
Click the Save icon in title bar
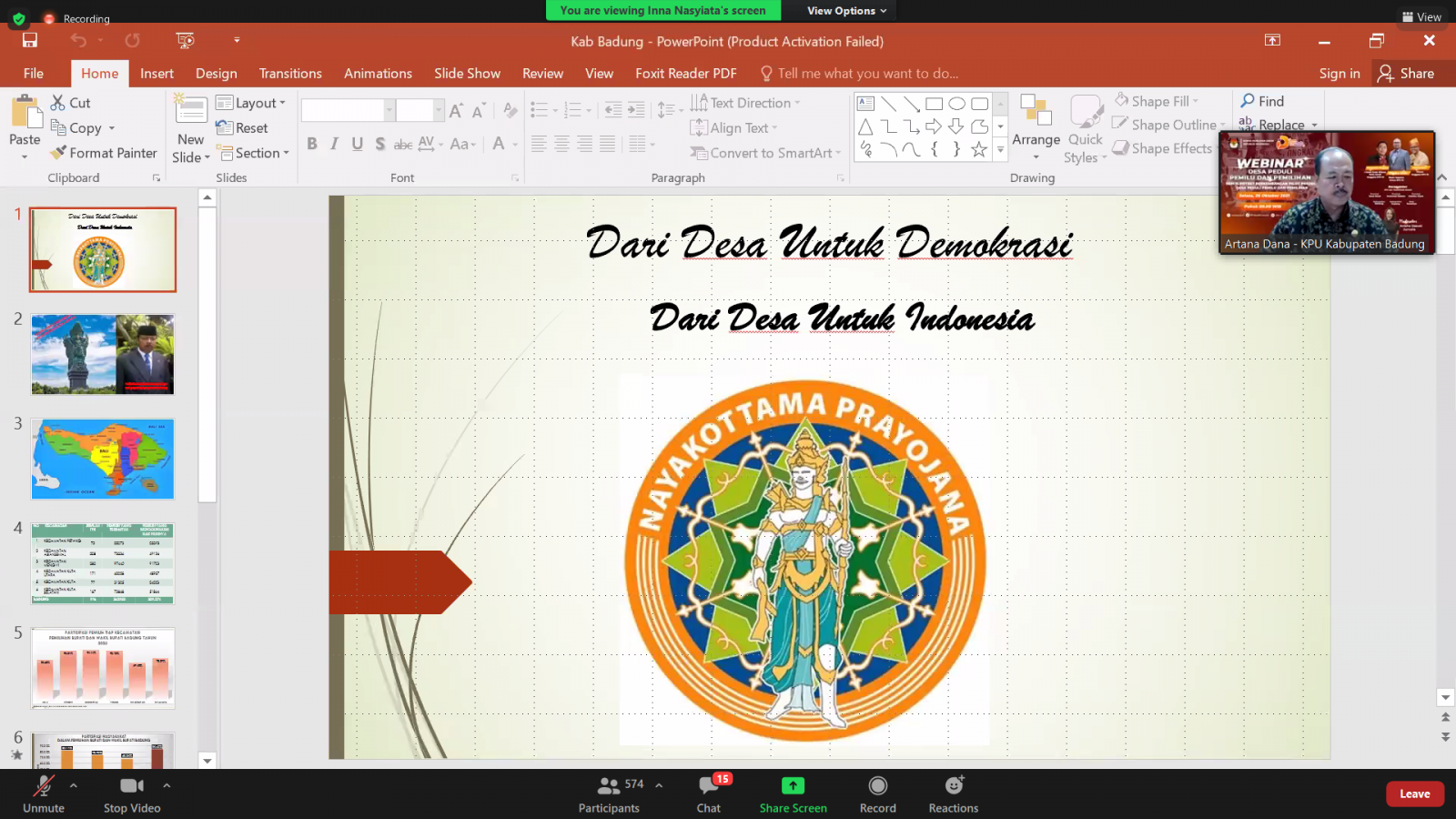[30, 40]
